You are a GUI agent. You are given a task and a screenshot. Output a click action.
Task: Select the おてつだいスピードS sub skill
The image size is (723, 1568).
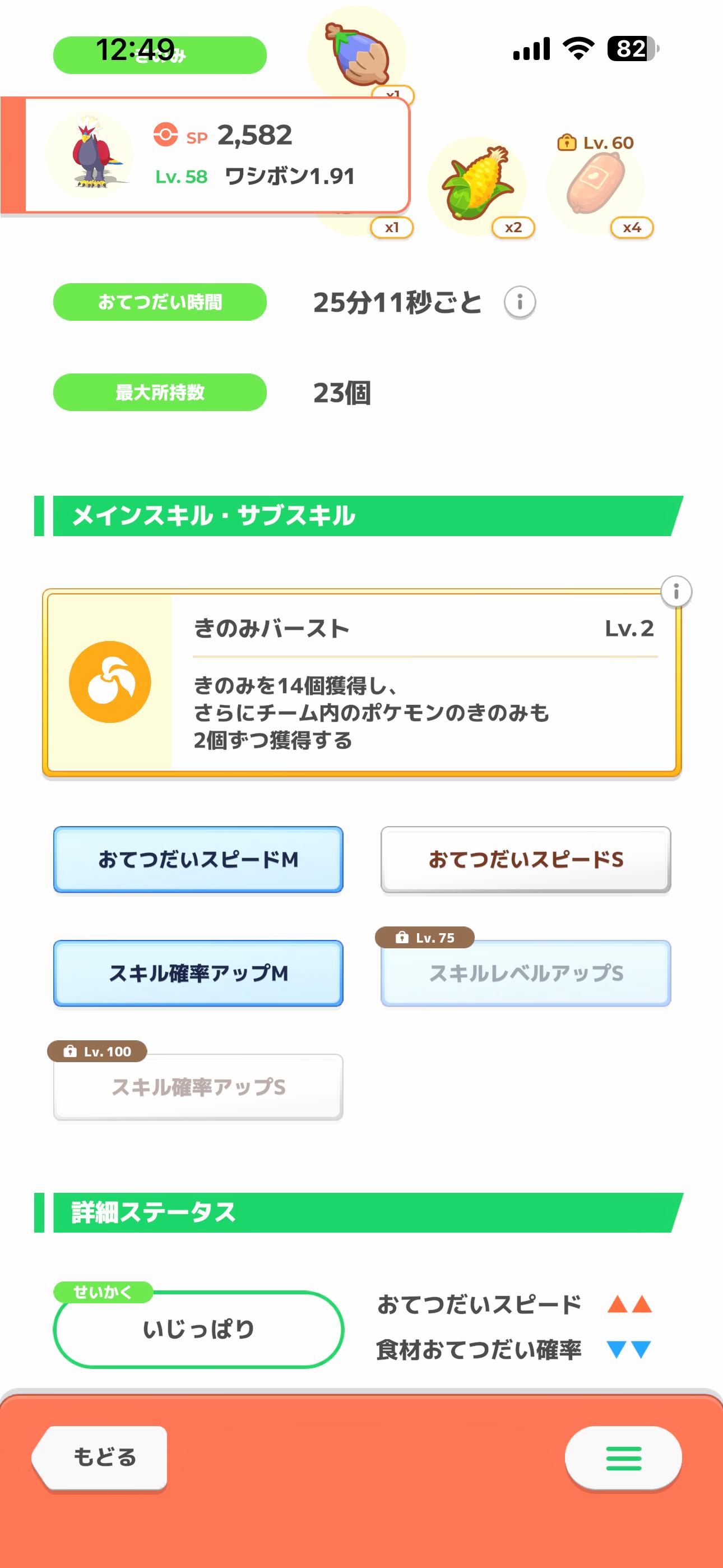526,860
